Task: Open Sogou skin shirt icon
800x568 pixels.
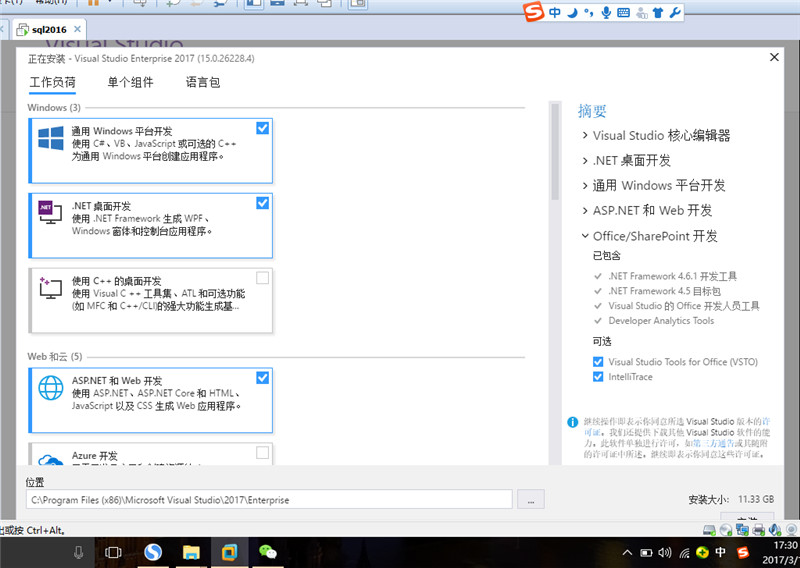Action: coord(658,13)
